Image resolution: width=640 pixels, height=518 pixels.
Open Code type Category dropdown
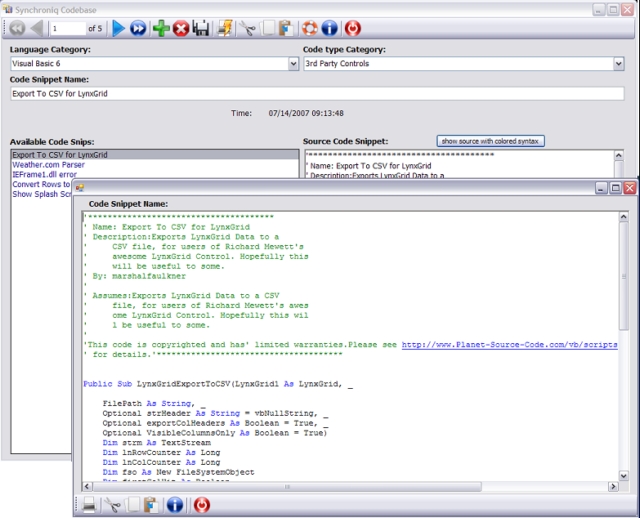tap(619, 64)
